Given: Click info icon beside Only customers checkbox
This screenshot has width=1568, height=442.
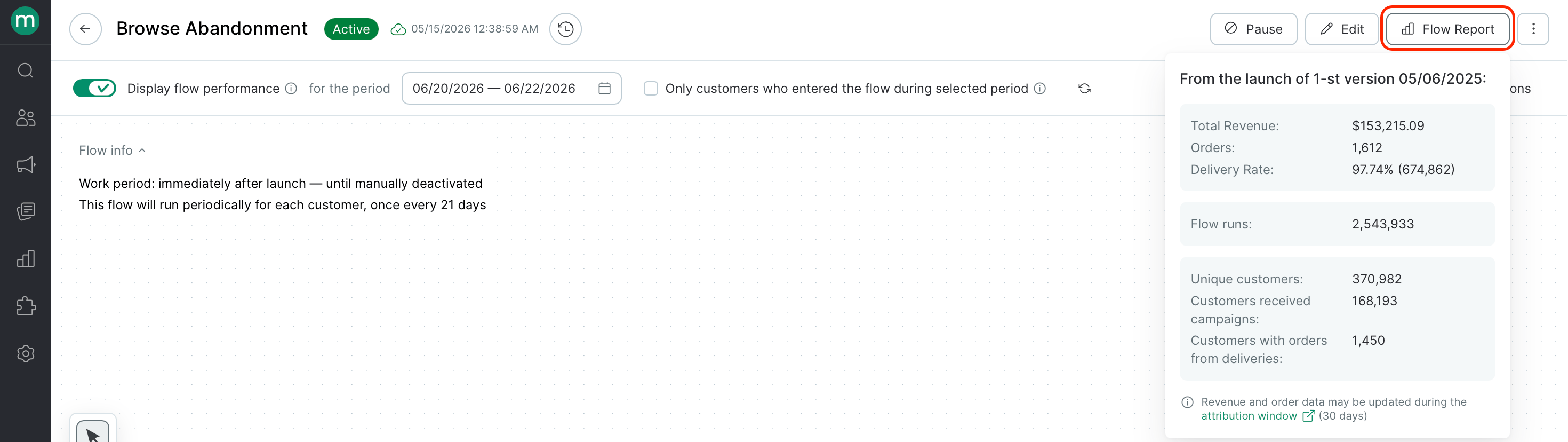Looking at the screenshot, I should coord(1040,89).
